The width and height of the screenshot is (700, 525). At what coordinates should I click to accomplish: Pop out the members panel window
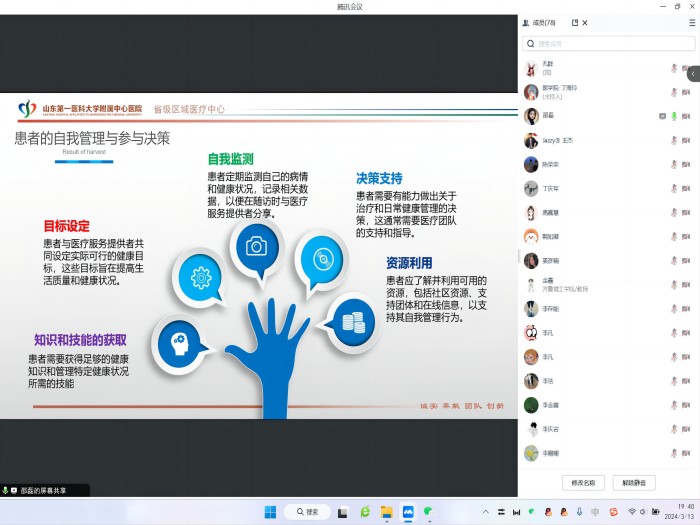coord(575,22)
